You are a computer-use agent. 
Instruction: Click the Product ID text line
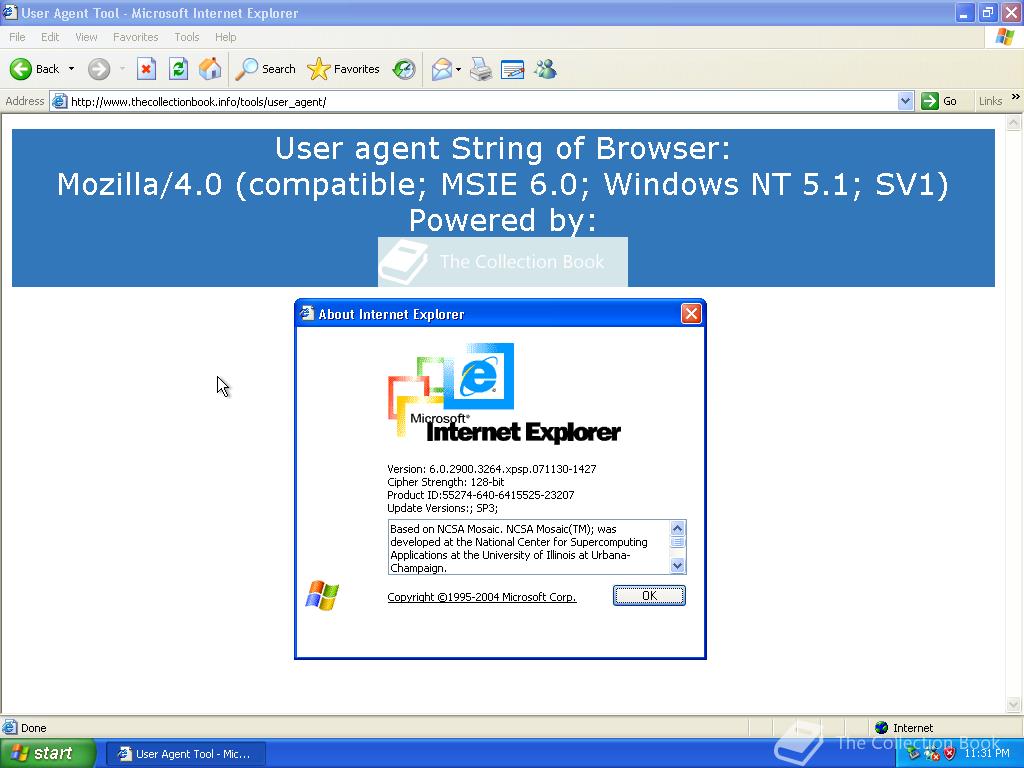(481, 495)
